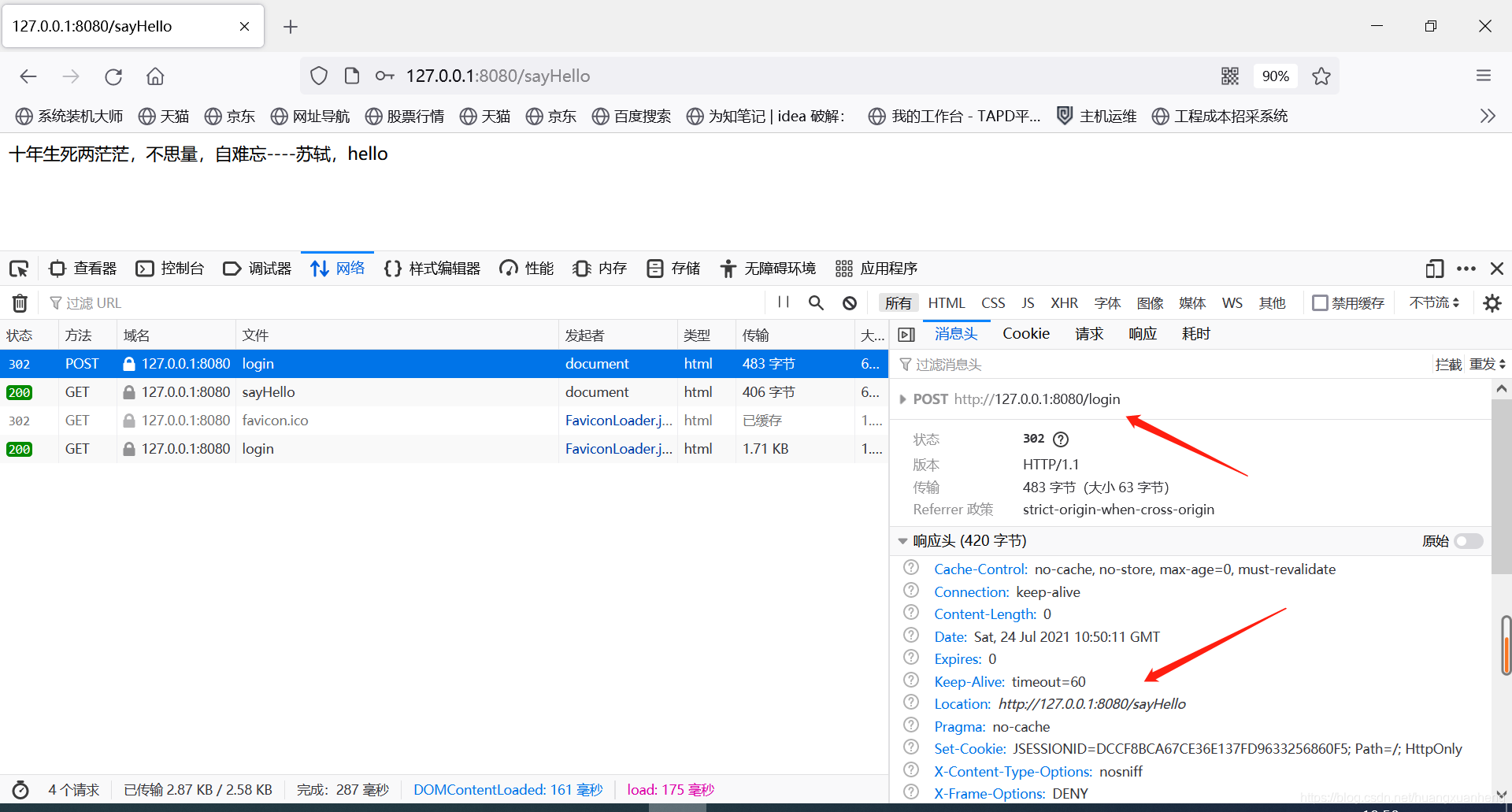Open the 响应 response tab
Viewport: 1512px width, 812px height.
tap(1143, 334)
